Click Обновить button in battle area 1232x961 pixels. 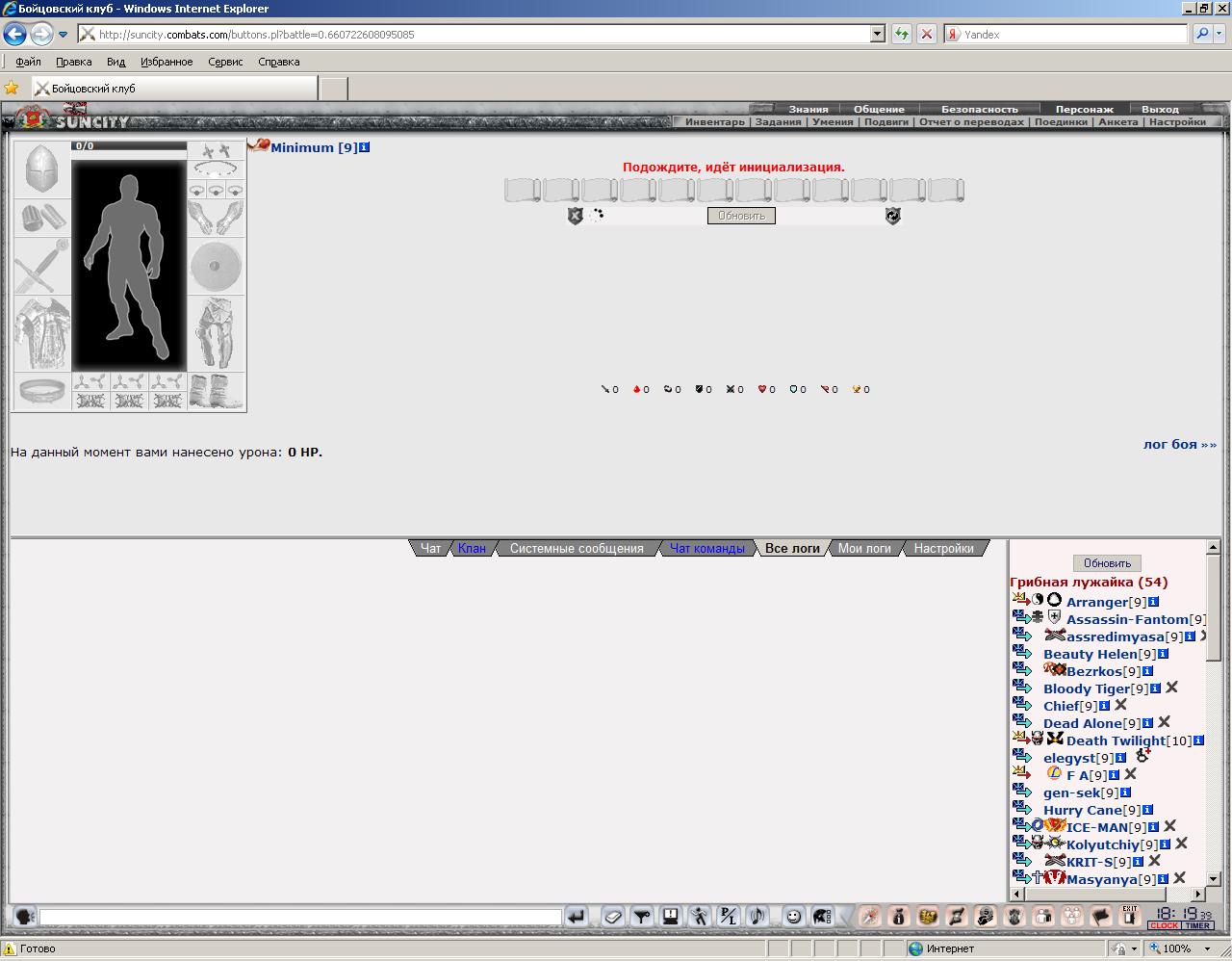[741, 216]
